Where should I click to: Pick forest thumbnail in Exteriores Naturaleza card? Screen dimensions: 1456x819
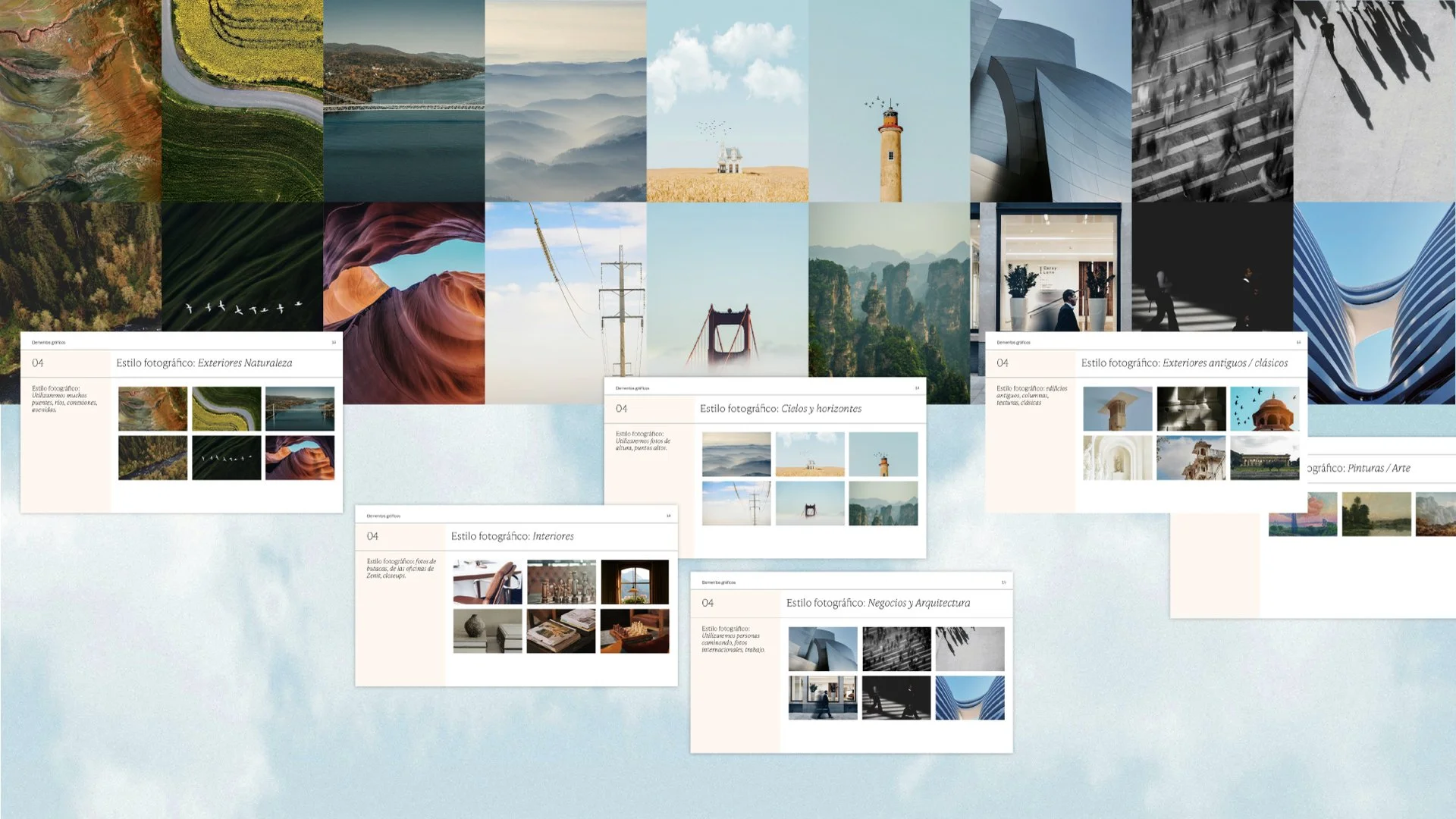[152, 457]
